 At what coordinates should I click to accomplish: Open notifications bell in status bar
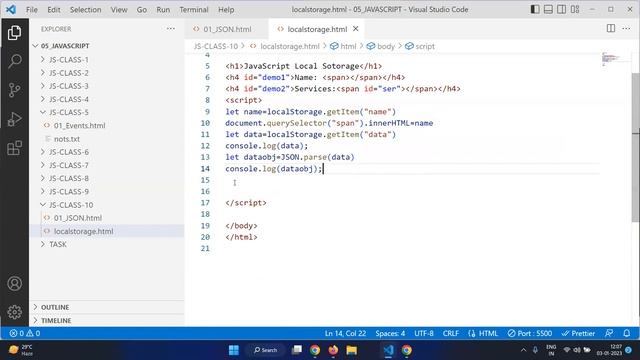click(x=627, y=333)
